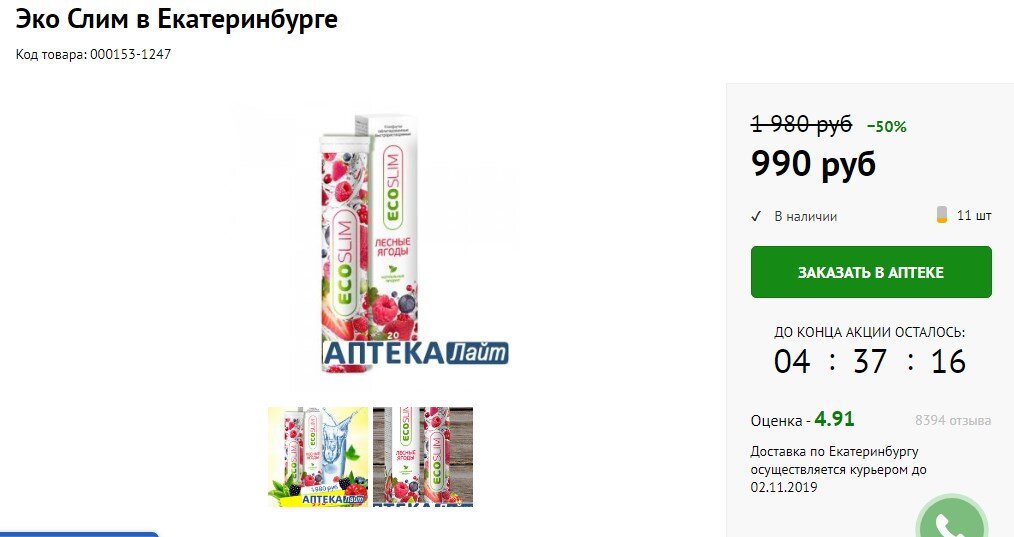1014x537 pixels.
Task: Click the green phone call icon
Action: coord(952,517)
